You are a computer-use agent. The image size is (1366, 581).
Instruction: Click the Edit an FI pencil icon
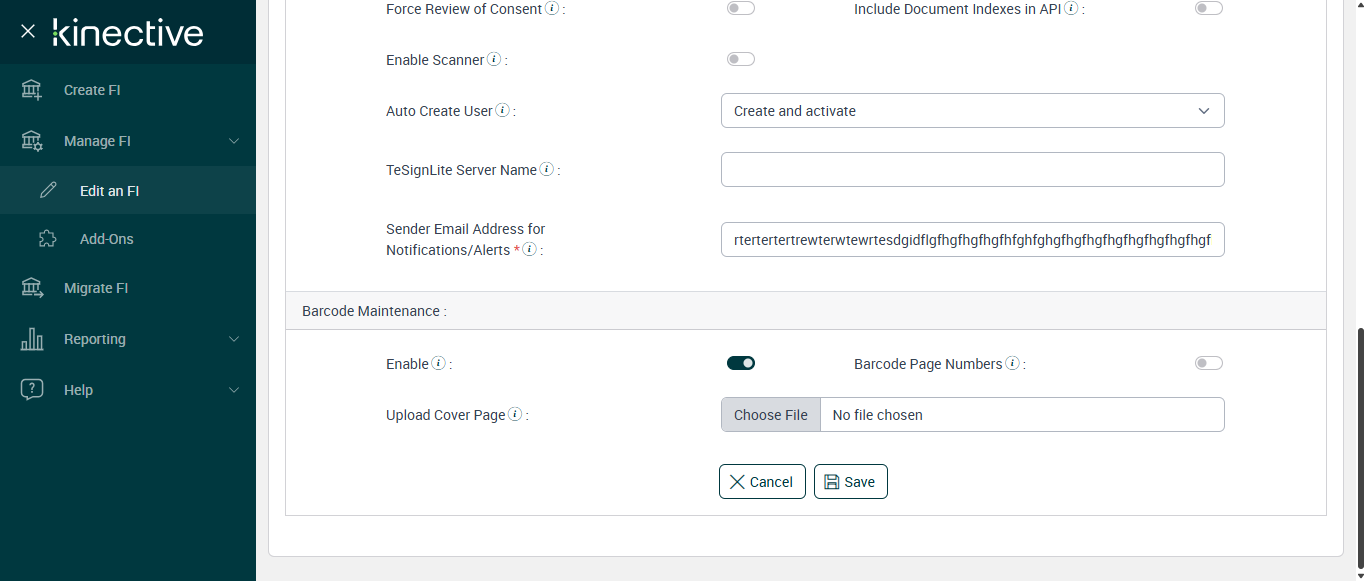[x=48, y=191]
